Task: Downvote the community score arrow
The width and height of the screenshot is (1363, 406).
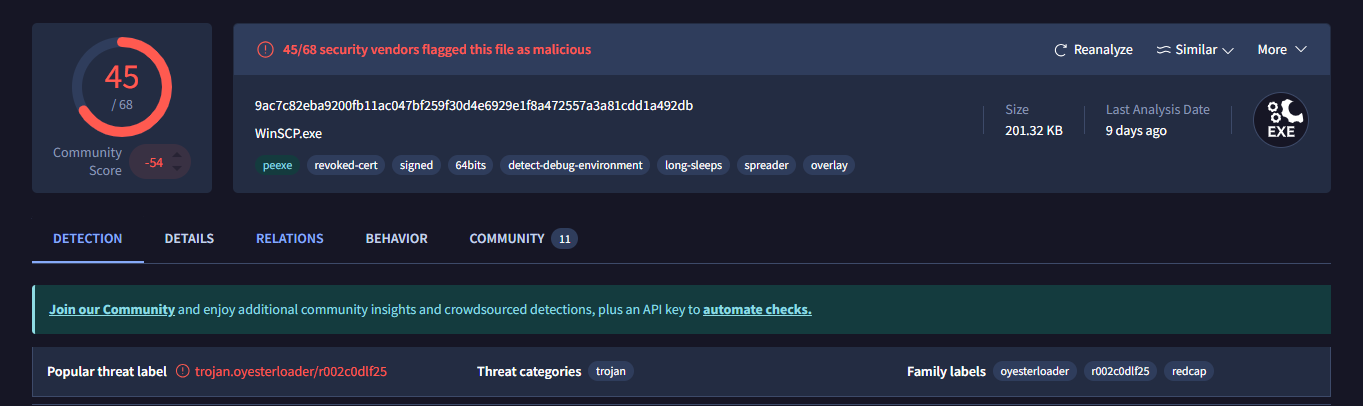Action: click(x=177, y=169)
